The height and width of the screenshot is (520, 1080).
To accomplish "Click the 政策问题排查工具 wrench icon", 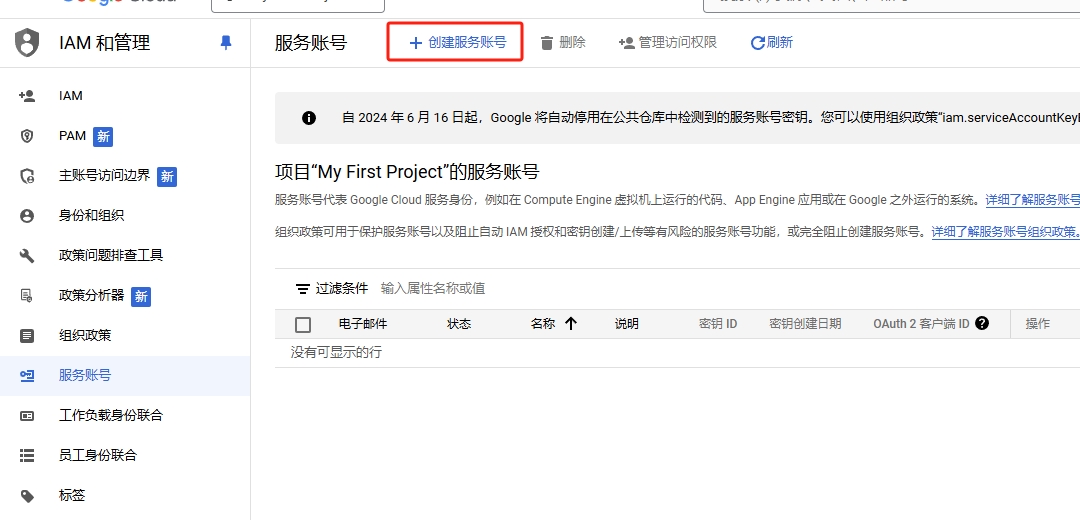I will [x=27, y=256].
